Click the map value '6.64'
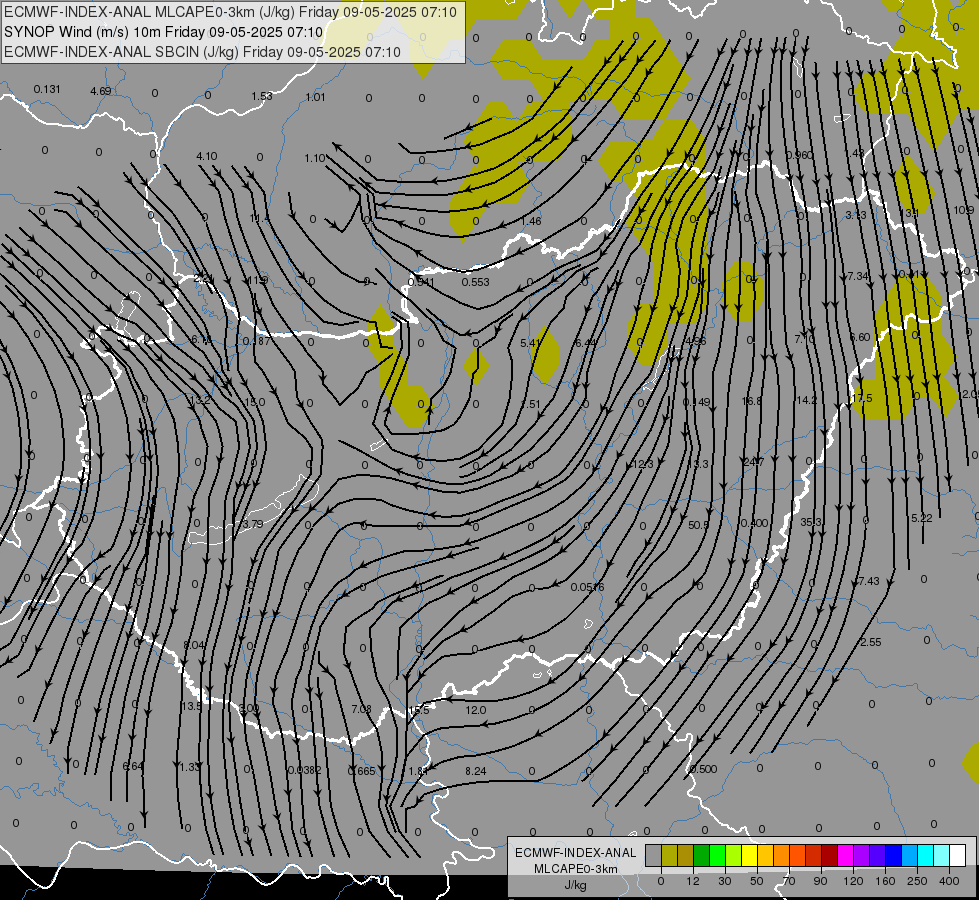This screenshot has height=900, width=979. (133, 766)
